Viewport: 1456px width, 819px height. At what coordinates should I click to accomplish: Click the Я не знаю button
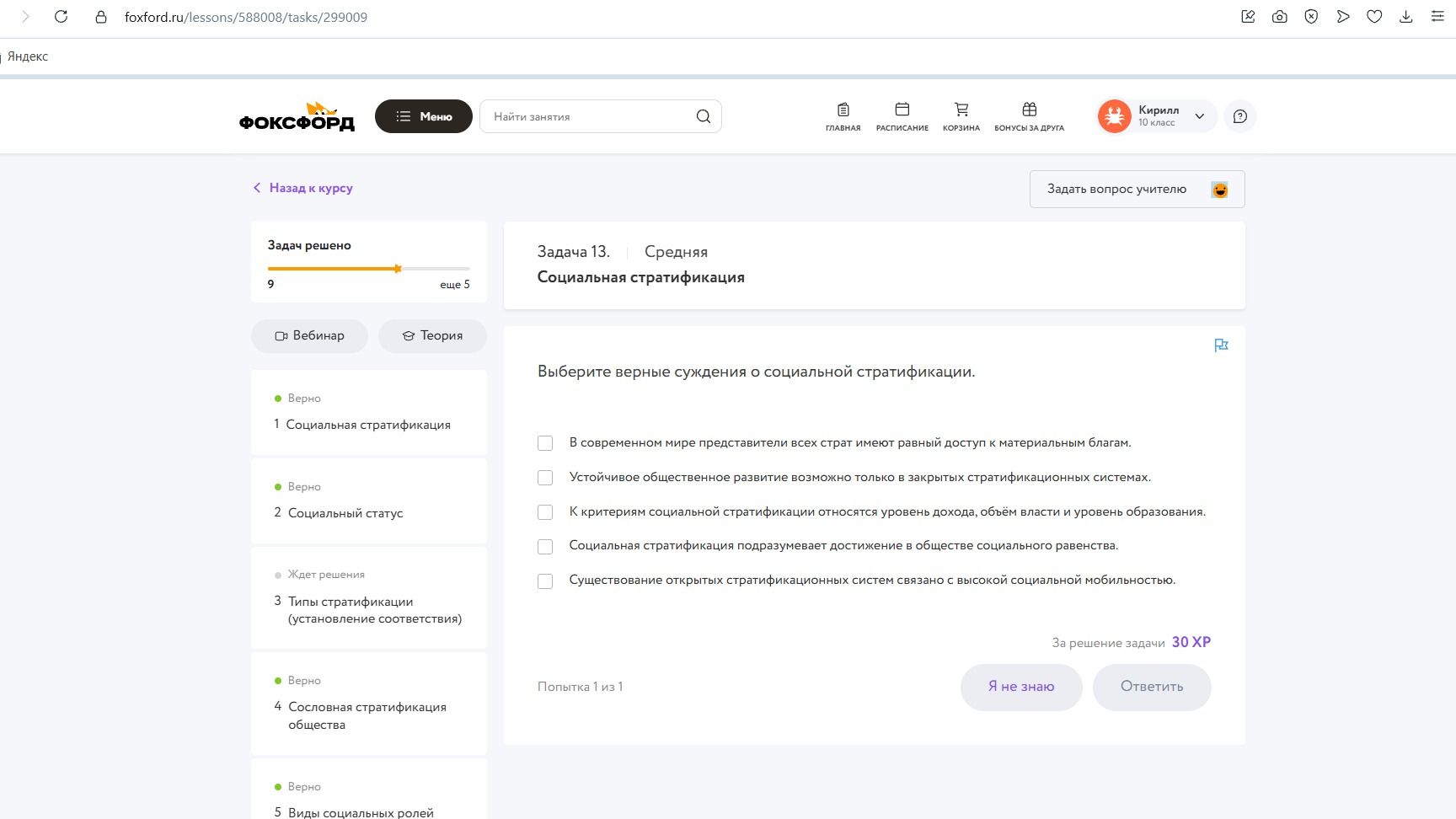(x=1021, y=687)
